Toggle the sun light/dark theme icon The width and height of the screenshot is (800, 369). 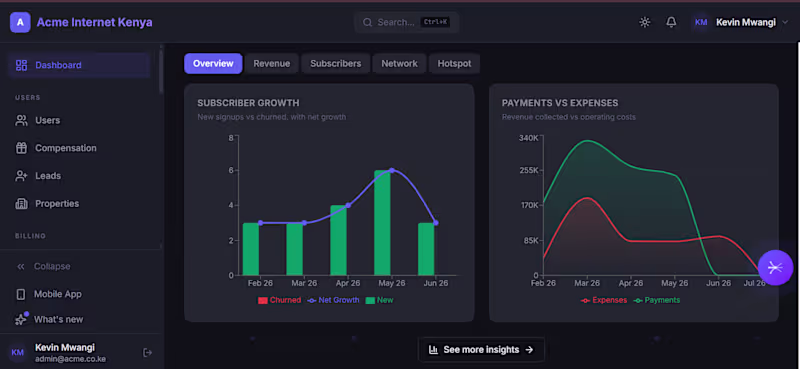click(645, 22)
